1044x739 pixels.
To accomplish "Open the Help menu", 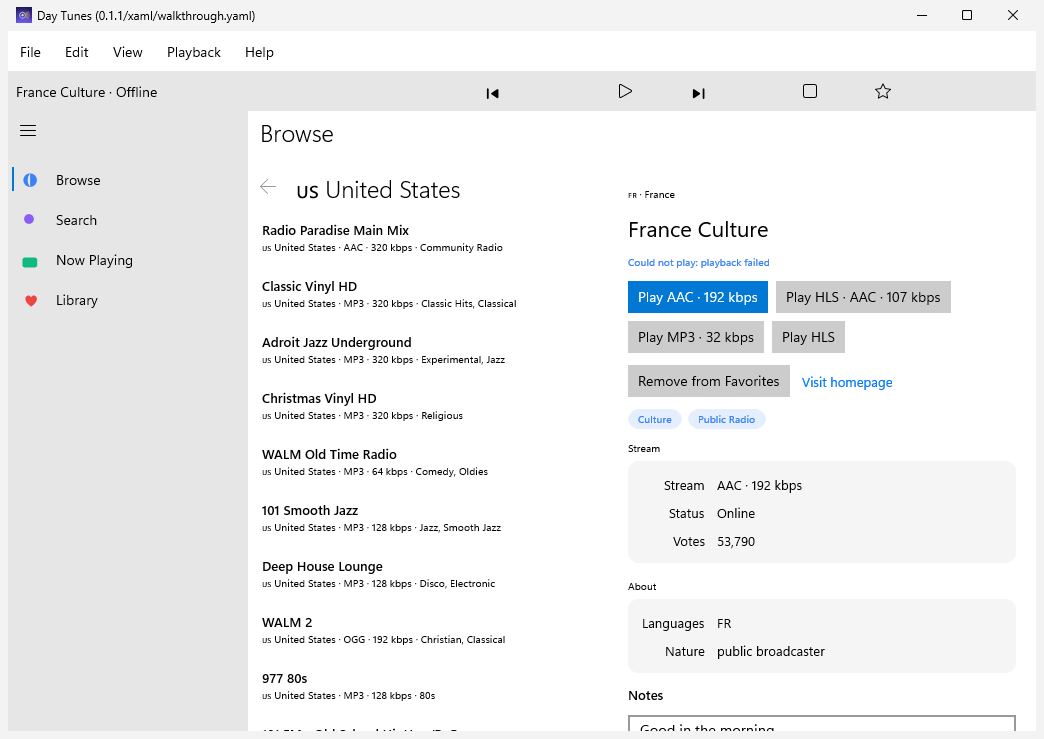I will coord(259,52).
